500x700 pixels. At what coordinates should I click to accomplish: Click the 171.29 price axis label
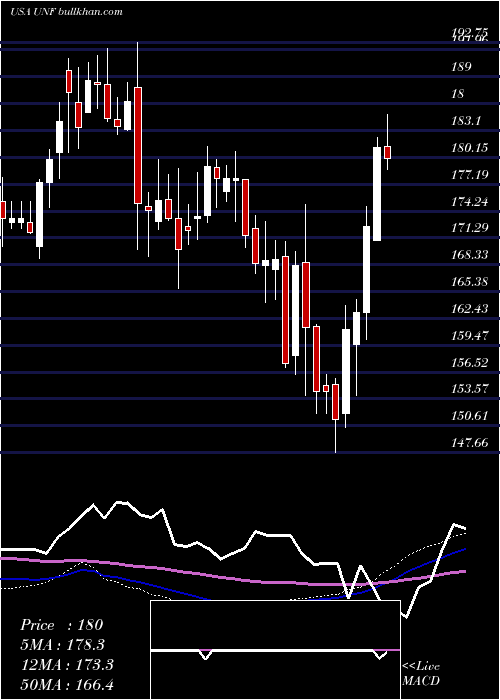(469, 228)
